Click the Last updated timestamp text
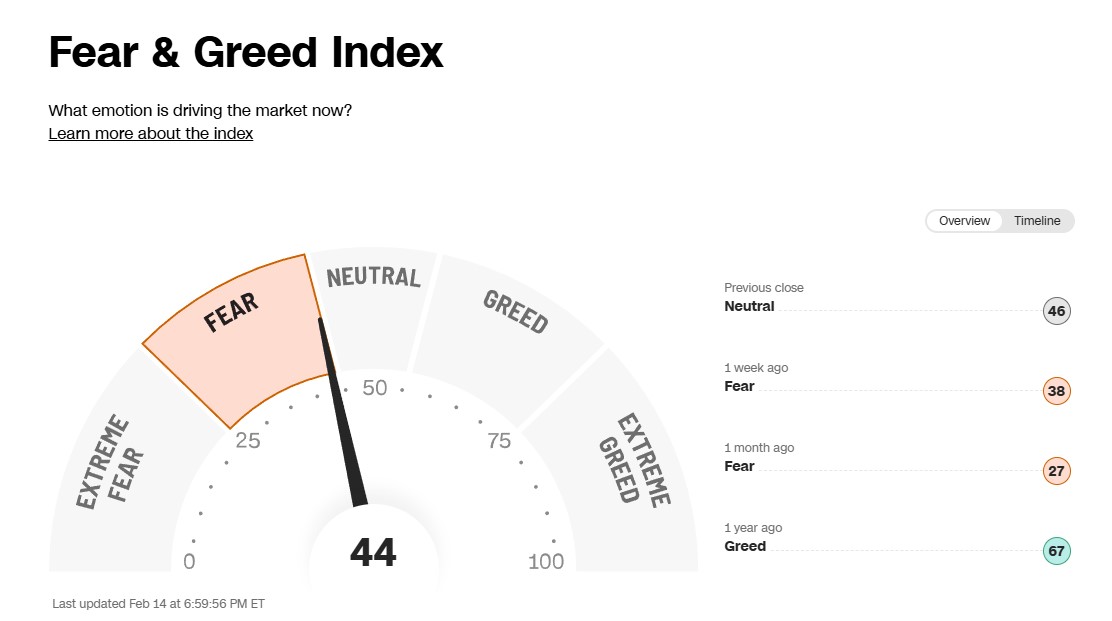Screen dimensions: 1112x621 pyautogui.click(x=158, y=604)
